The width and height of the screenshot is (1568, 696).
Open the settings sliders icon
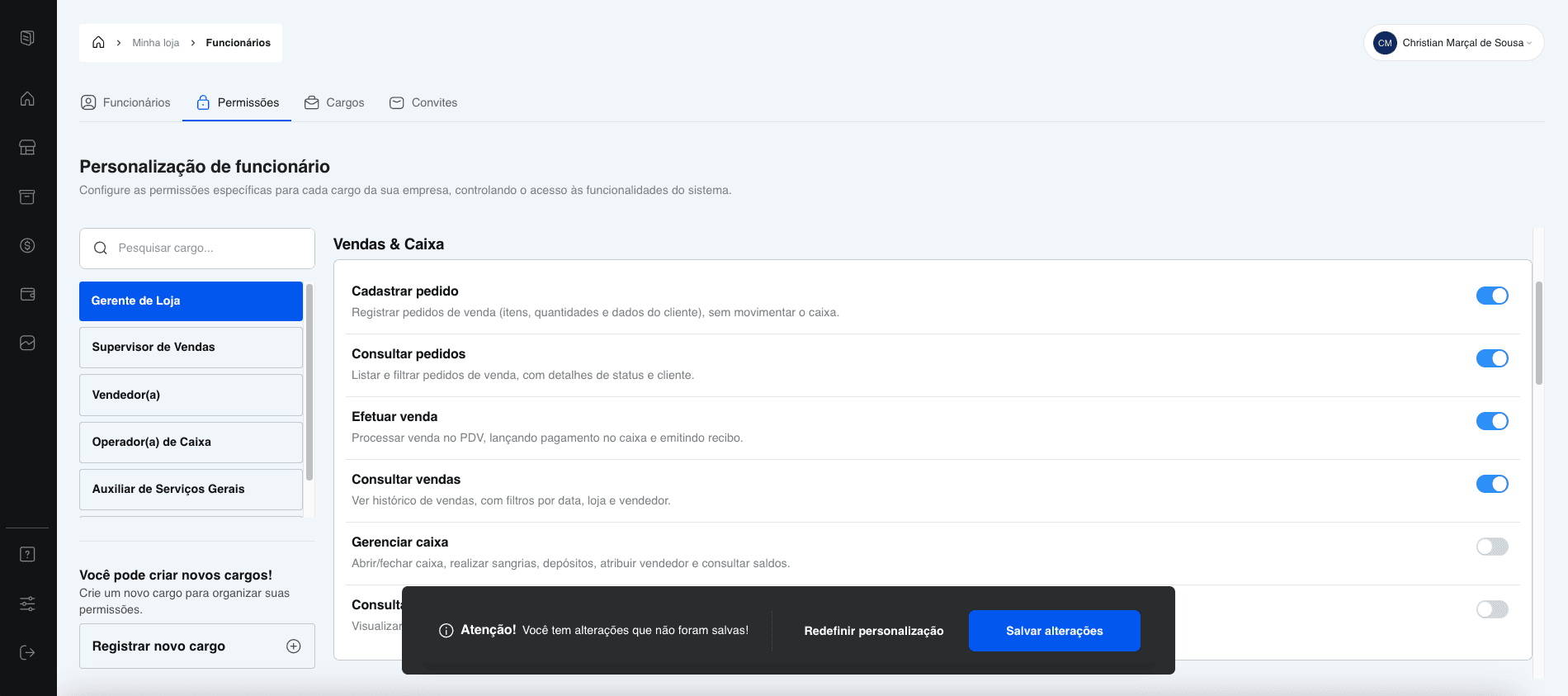(27, 604)
